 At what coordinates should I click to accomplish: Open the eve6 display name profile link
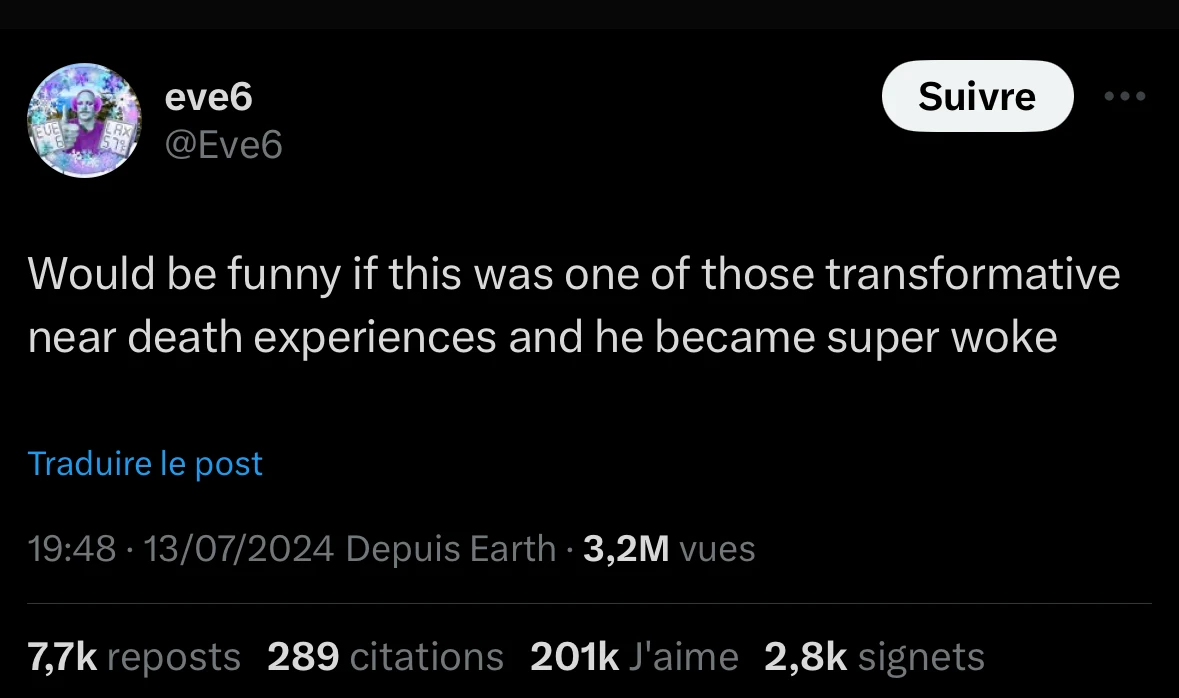208,97
